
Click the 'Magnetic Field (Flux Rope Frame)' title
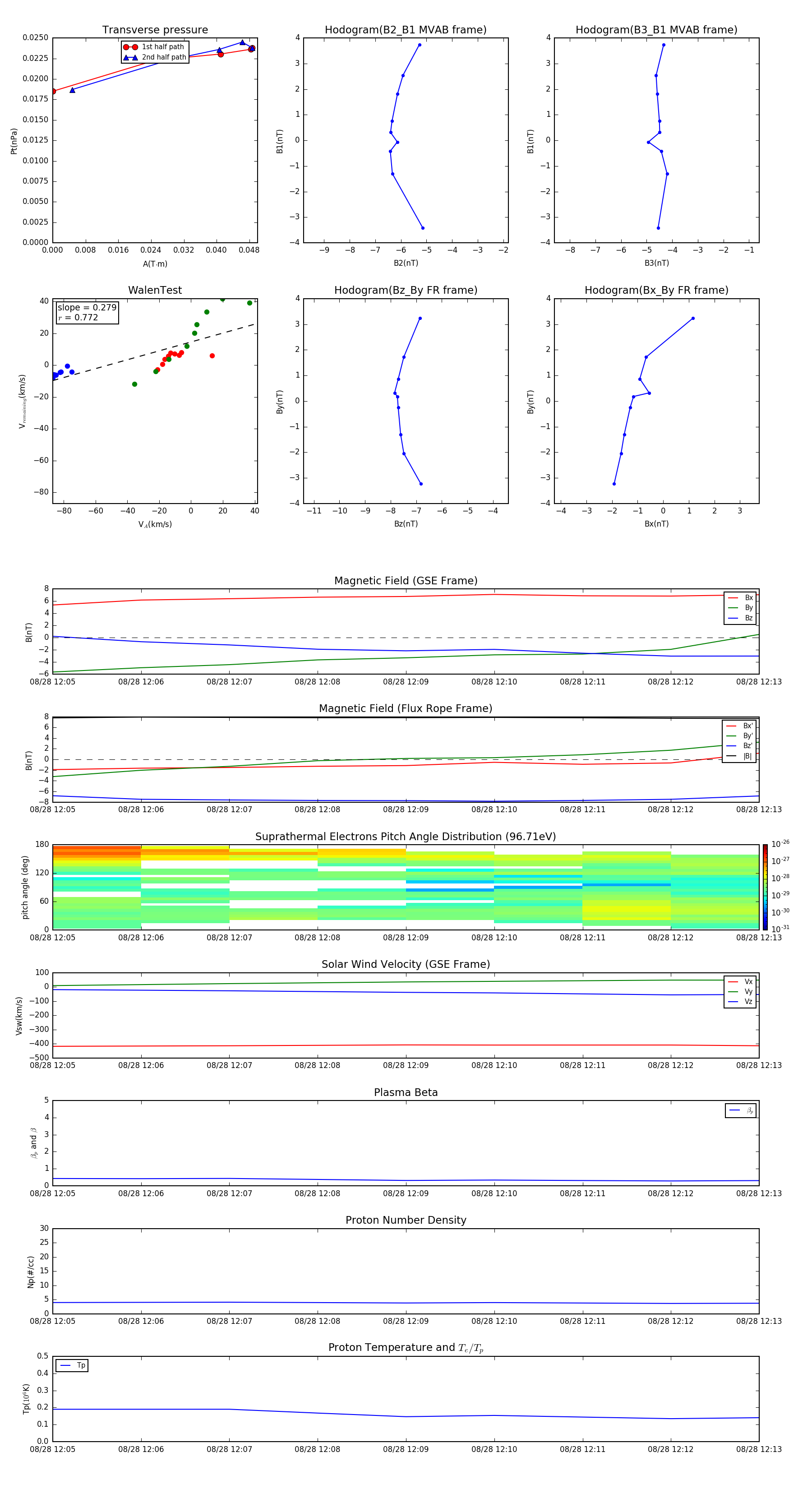(x=406, y=709)
